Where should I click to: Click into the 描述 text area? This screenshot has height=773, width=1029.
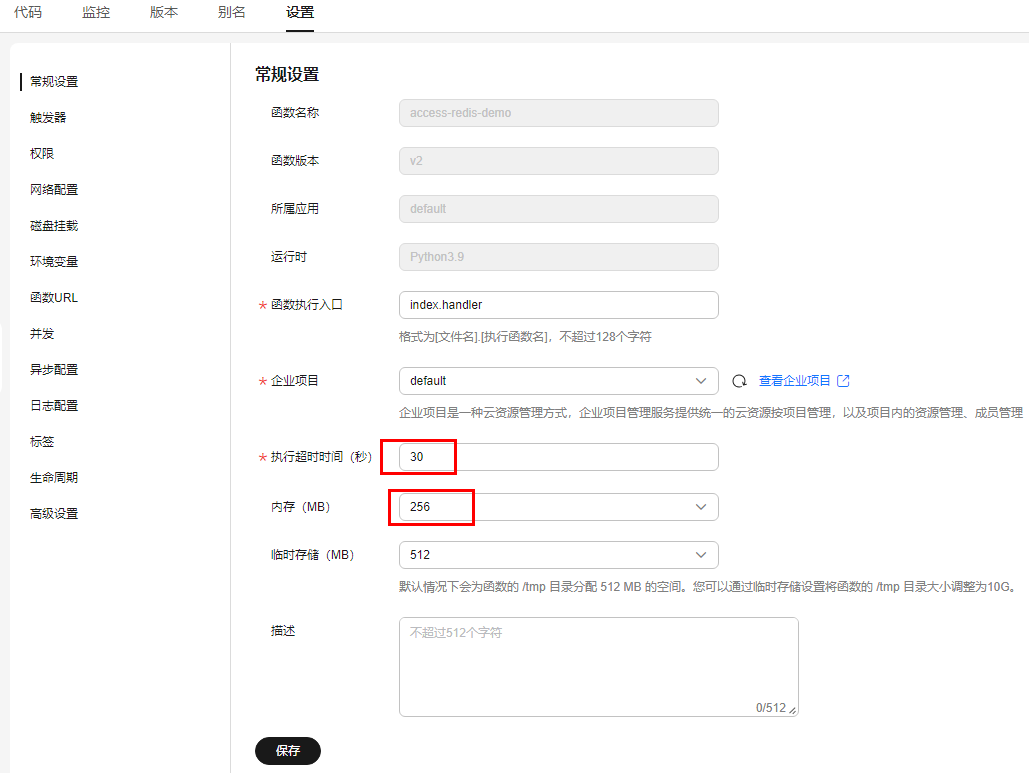[x=598, y=666]
